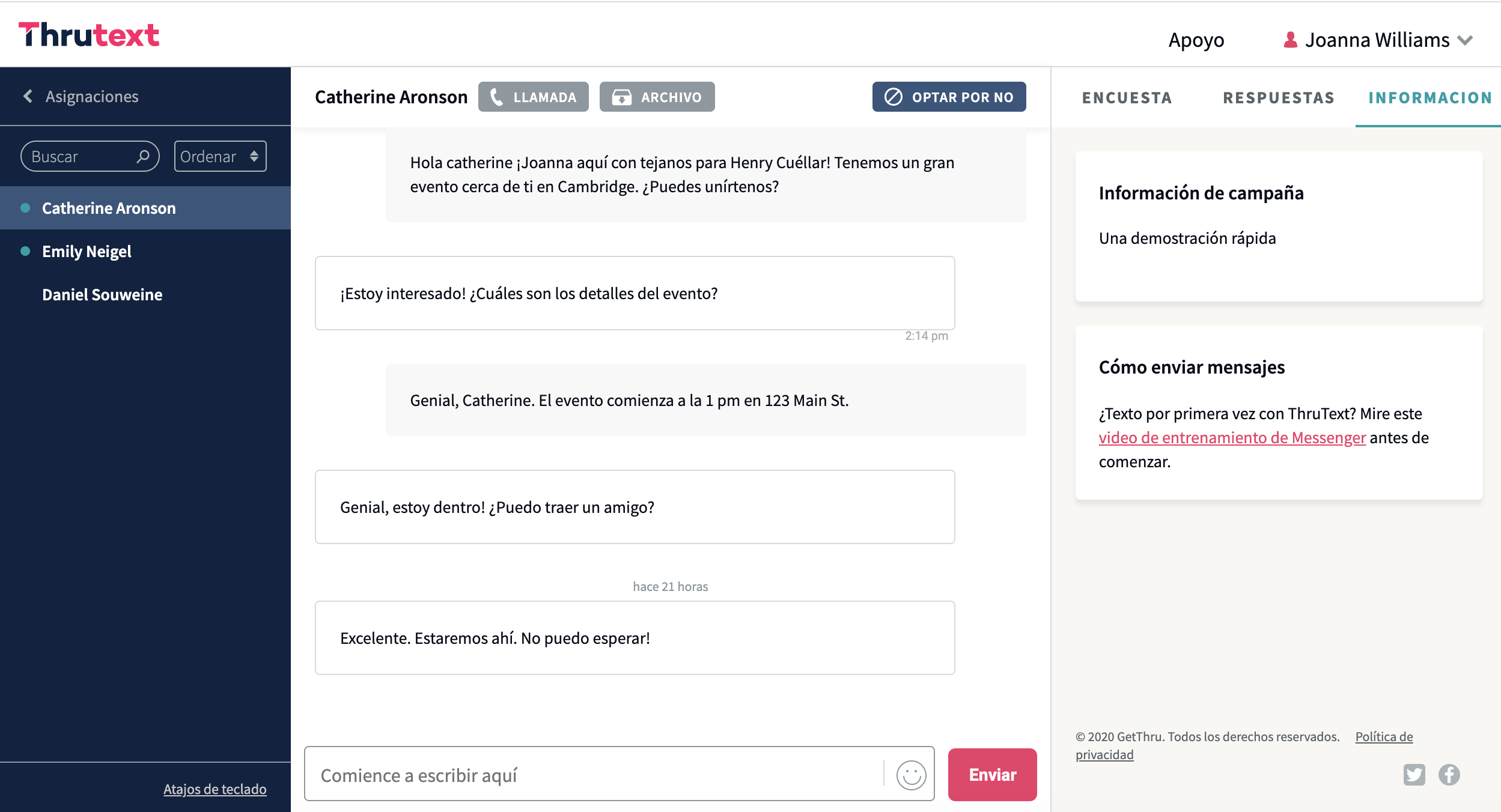
Task: Click the Thrutext logo
Action: click(89, 35)
